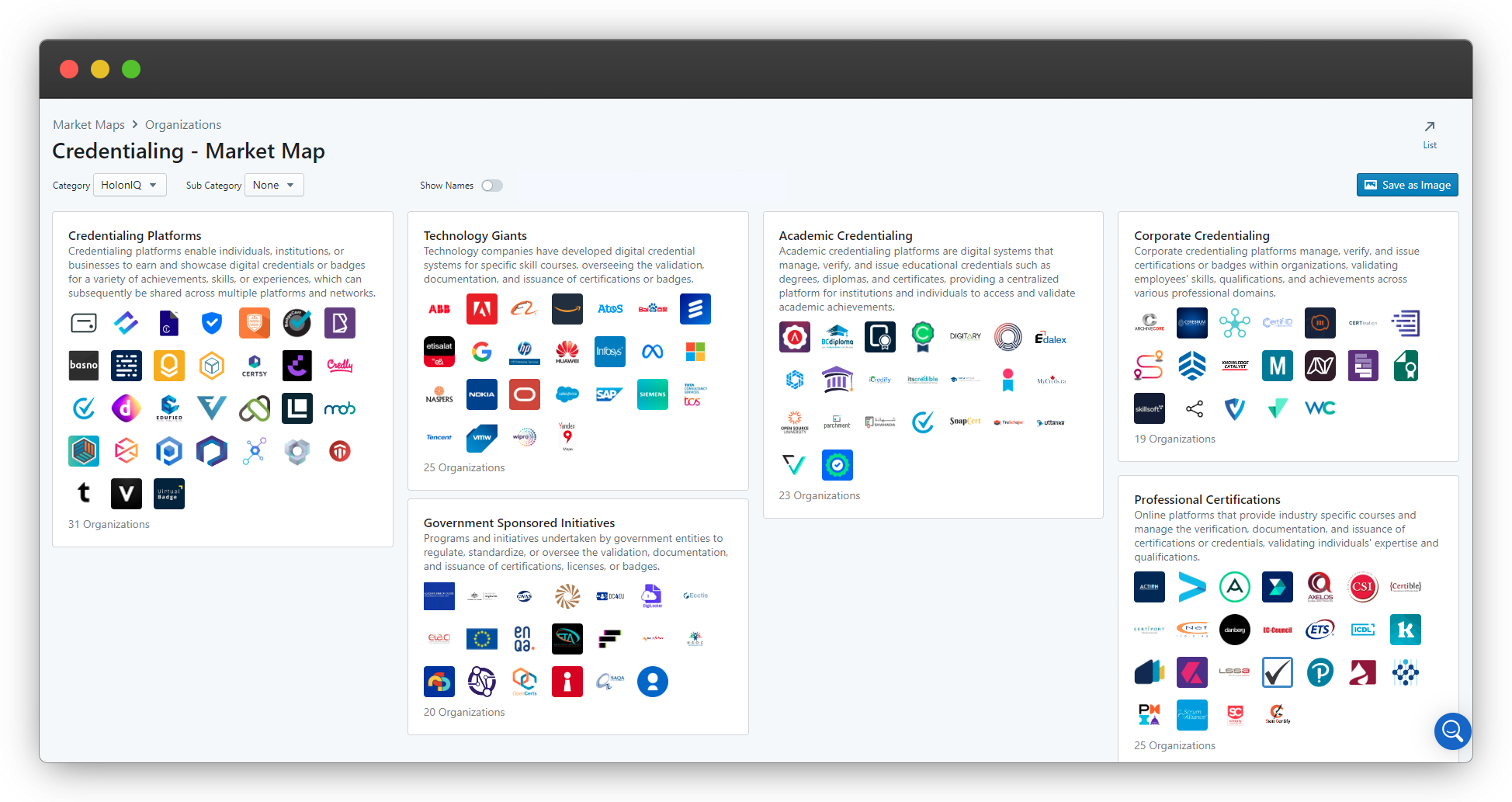
Task: Click the Adobe logo
Action: 482,309
